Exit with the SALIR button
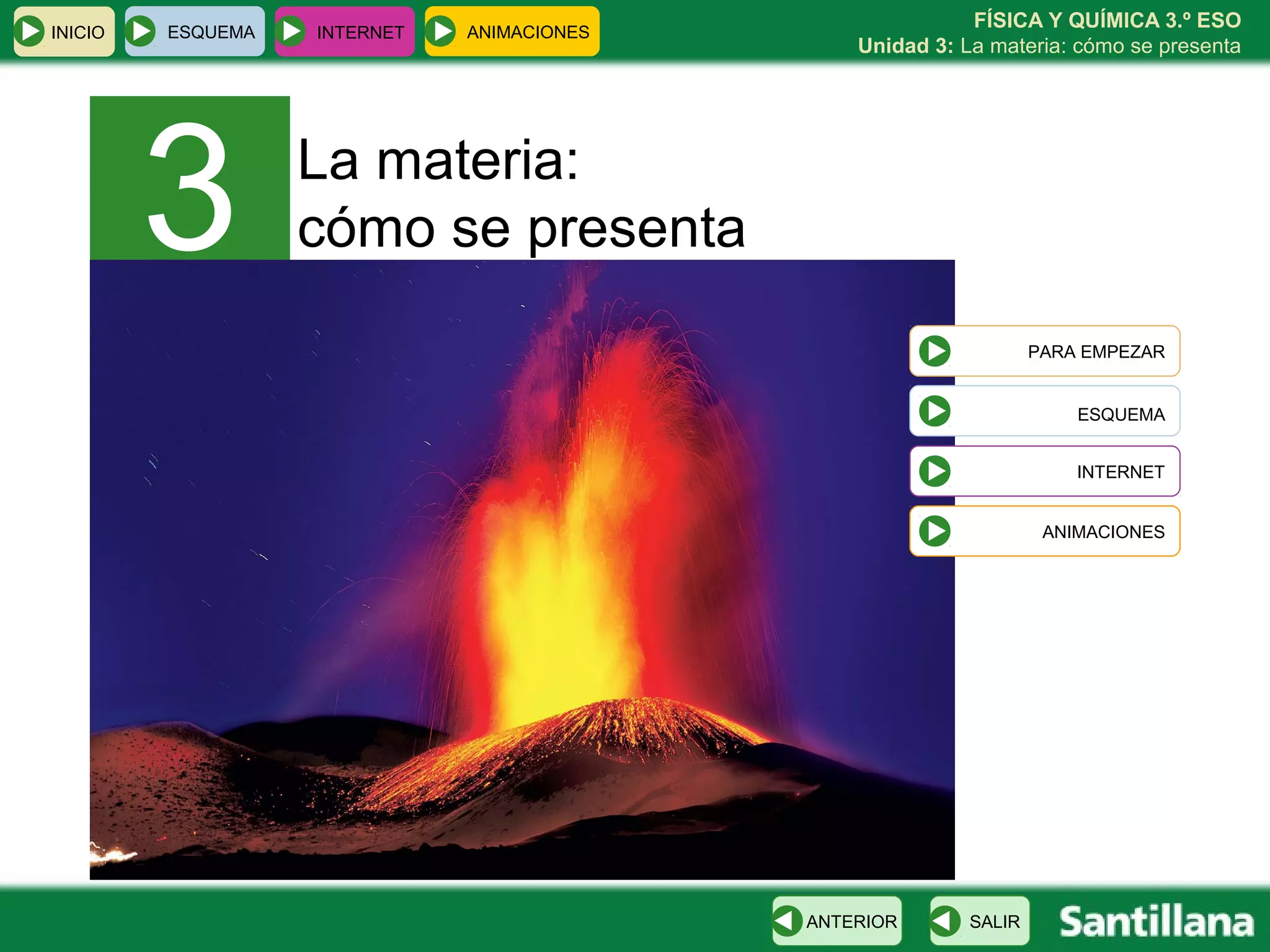 994,922
